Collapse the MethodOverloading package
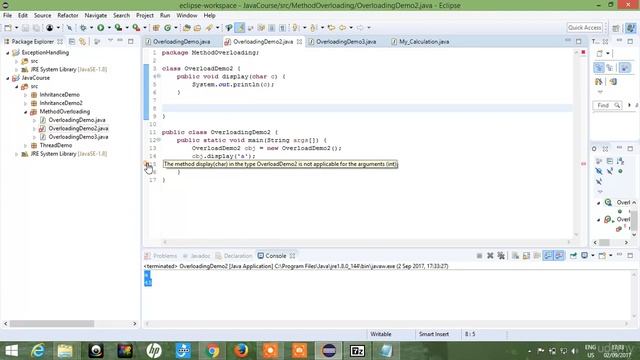640x360 pixels. point(25,112)
